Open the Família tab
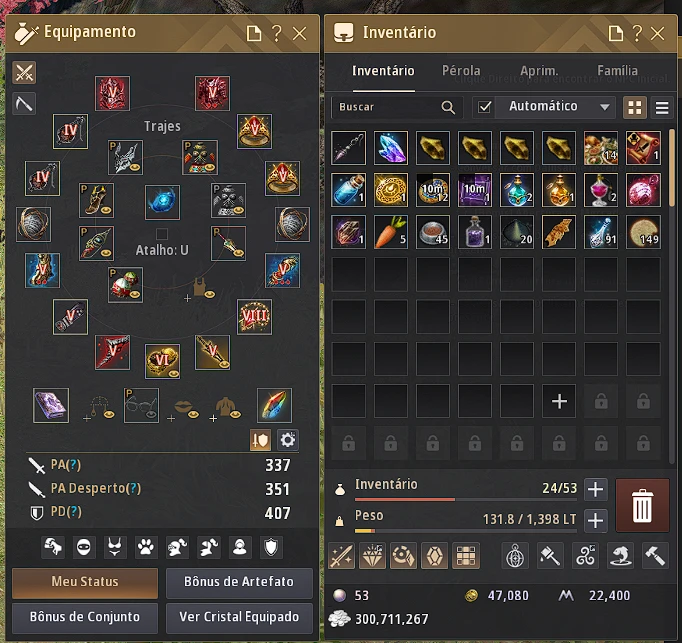This screenshot has width=682, height=643. click(617, 70)
